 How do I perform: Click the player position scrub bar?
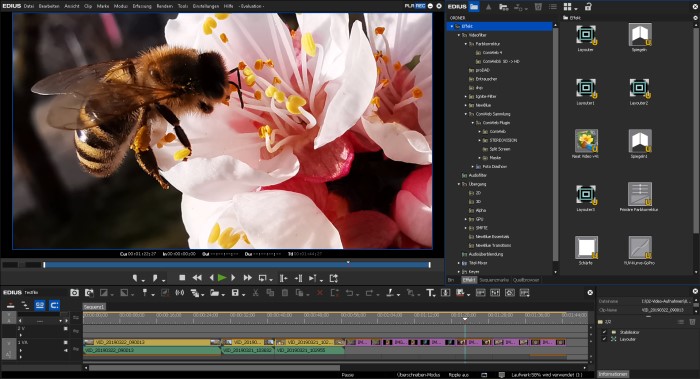[x=237, y=265]
